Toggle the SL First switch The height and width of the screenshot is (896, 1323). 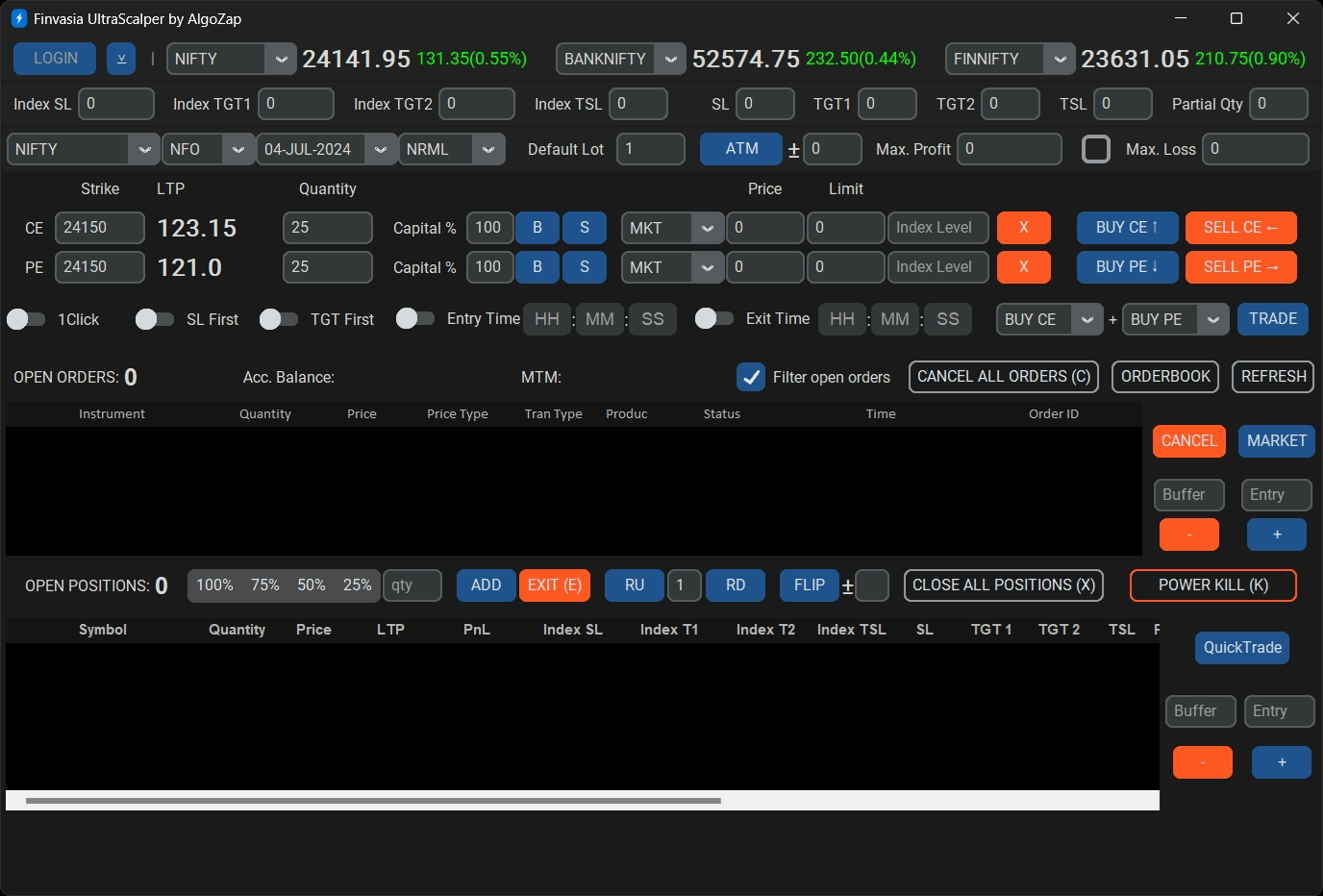[x=155, y=319]
